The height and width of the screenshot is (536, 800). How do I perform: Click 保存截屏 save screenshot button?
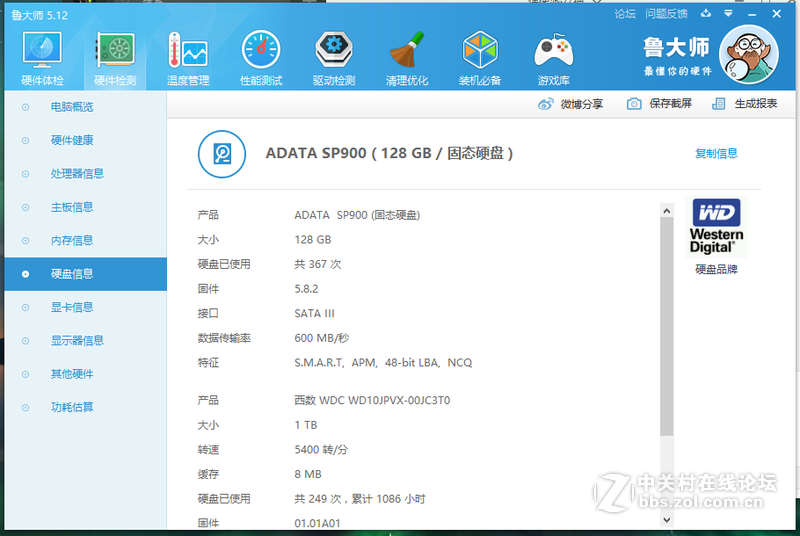coord(659,104)
